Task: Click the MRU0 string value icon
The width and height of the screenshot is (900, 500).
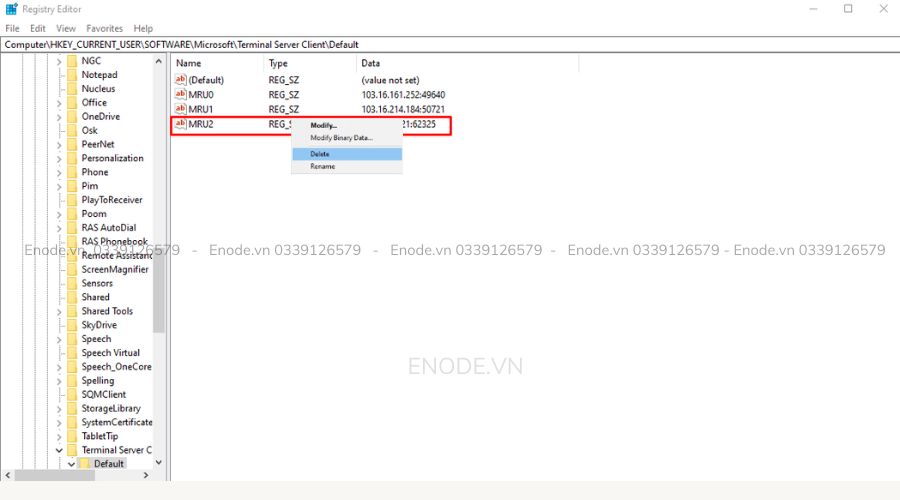Action: [181, 94]
